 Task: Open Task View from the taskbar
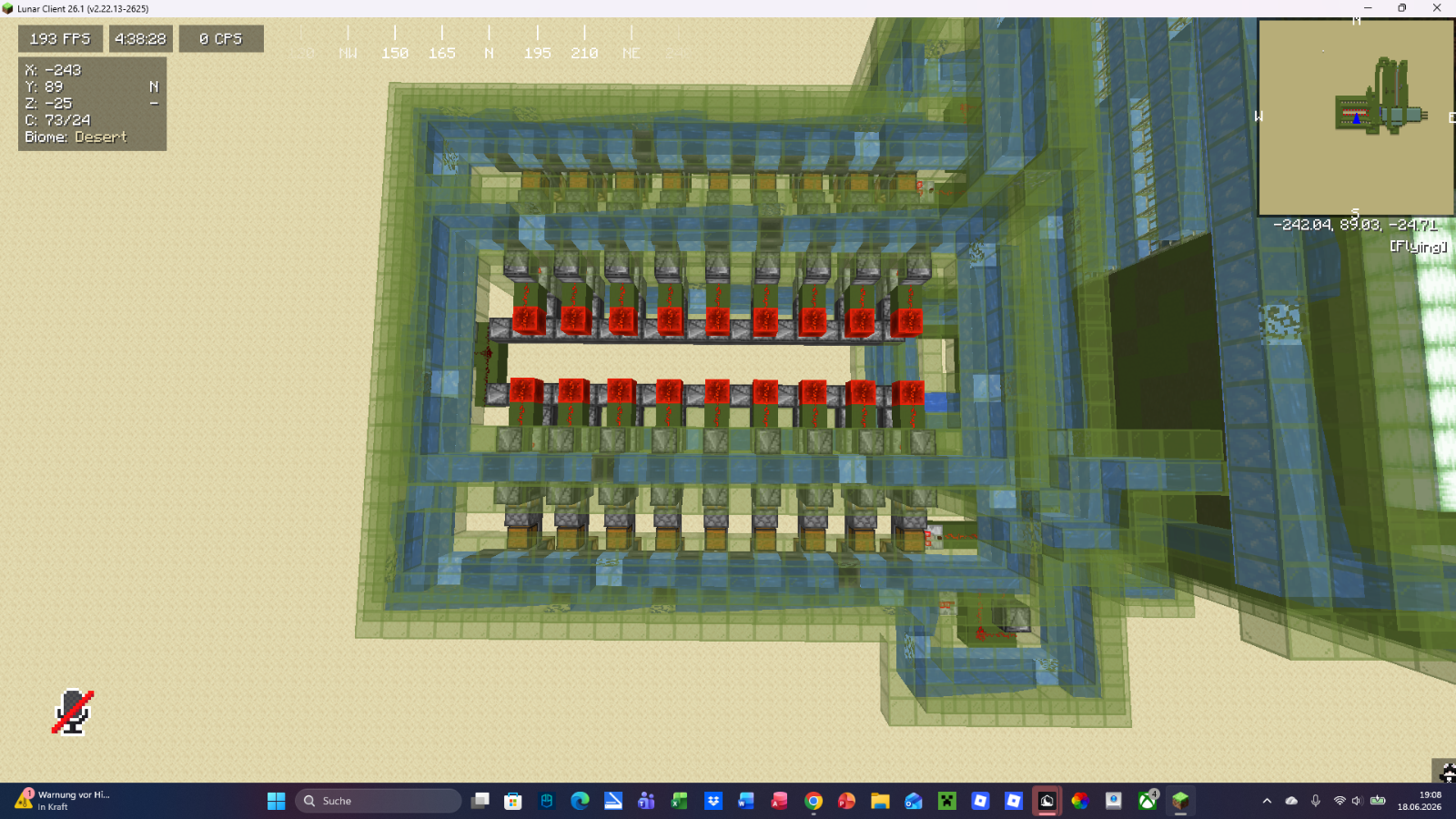tap(480, 801)
